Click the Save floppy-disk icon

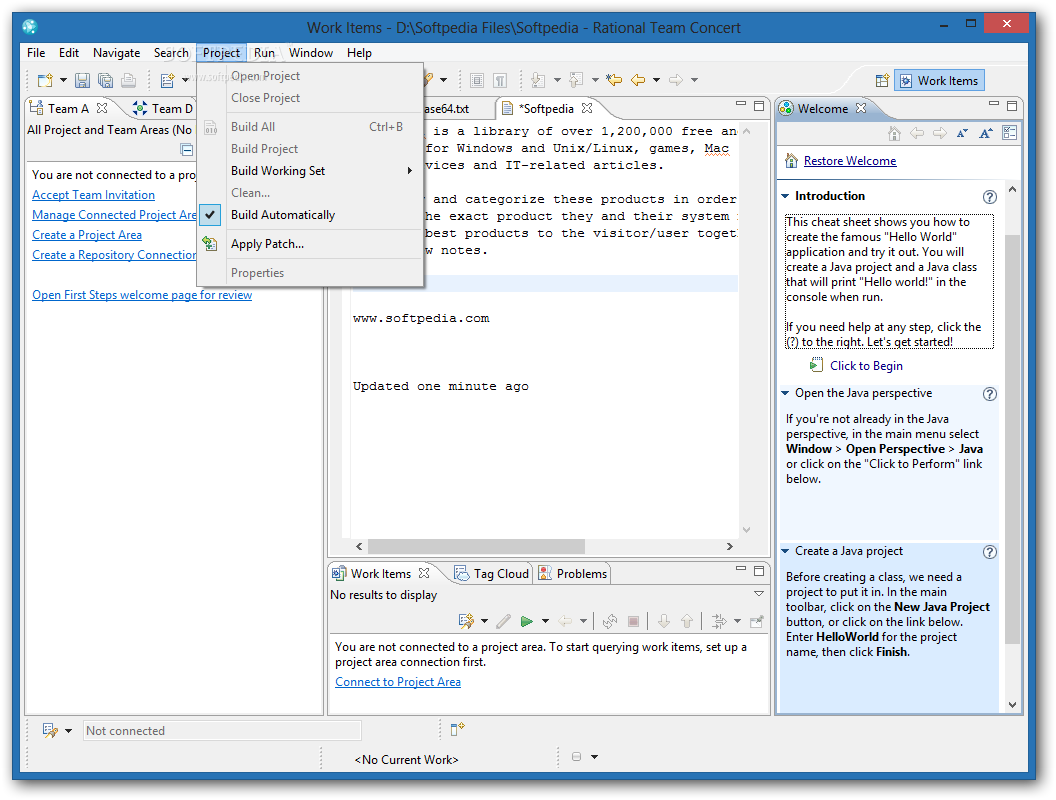(x=82, y=80)
